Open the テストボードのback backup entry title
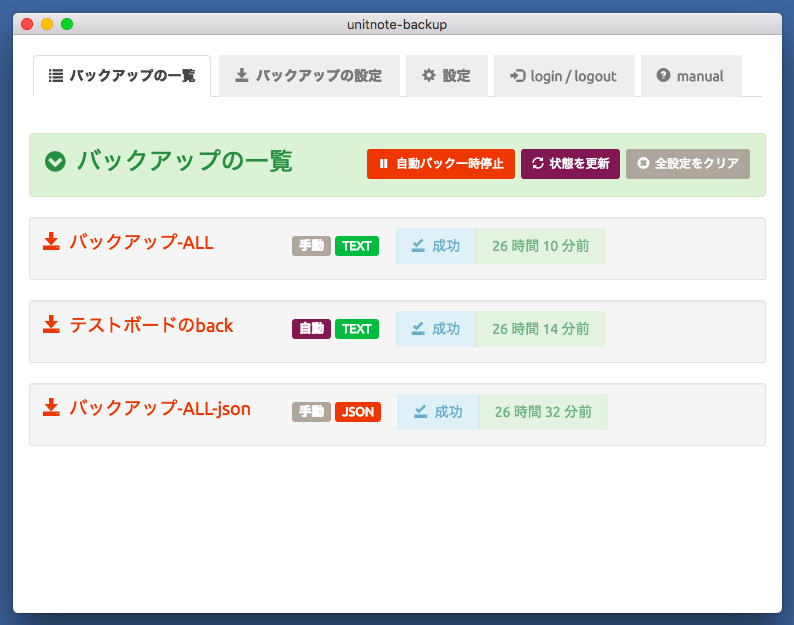The width and height of the screenshot is (794, 625). [151, 325]
